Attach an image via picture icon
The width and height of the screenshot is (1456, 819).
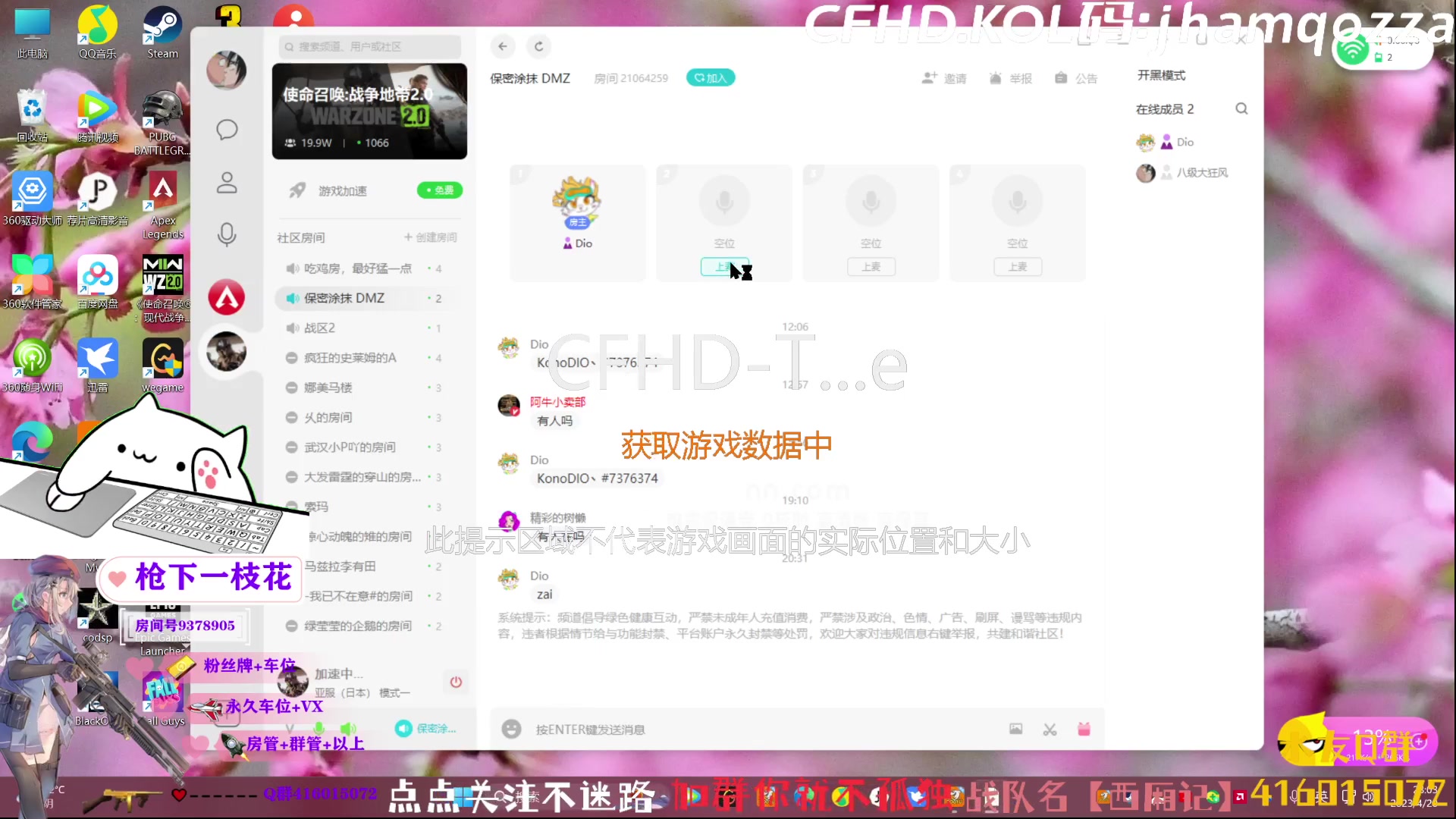tap(1016, 729)
